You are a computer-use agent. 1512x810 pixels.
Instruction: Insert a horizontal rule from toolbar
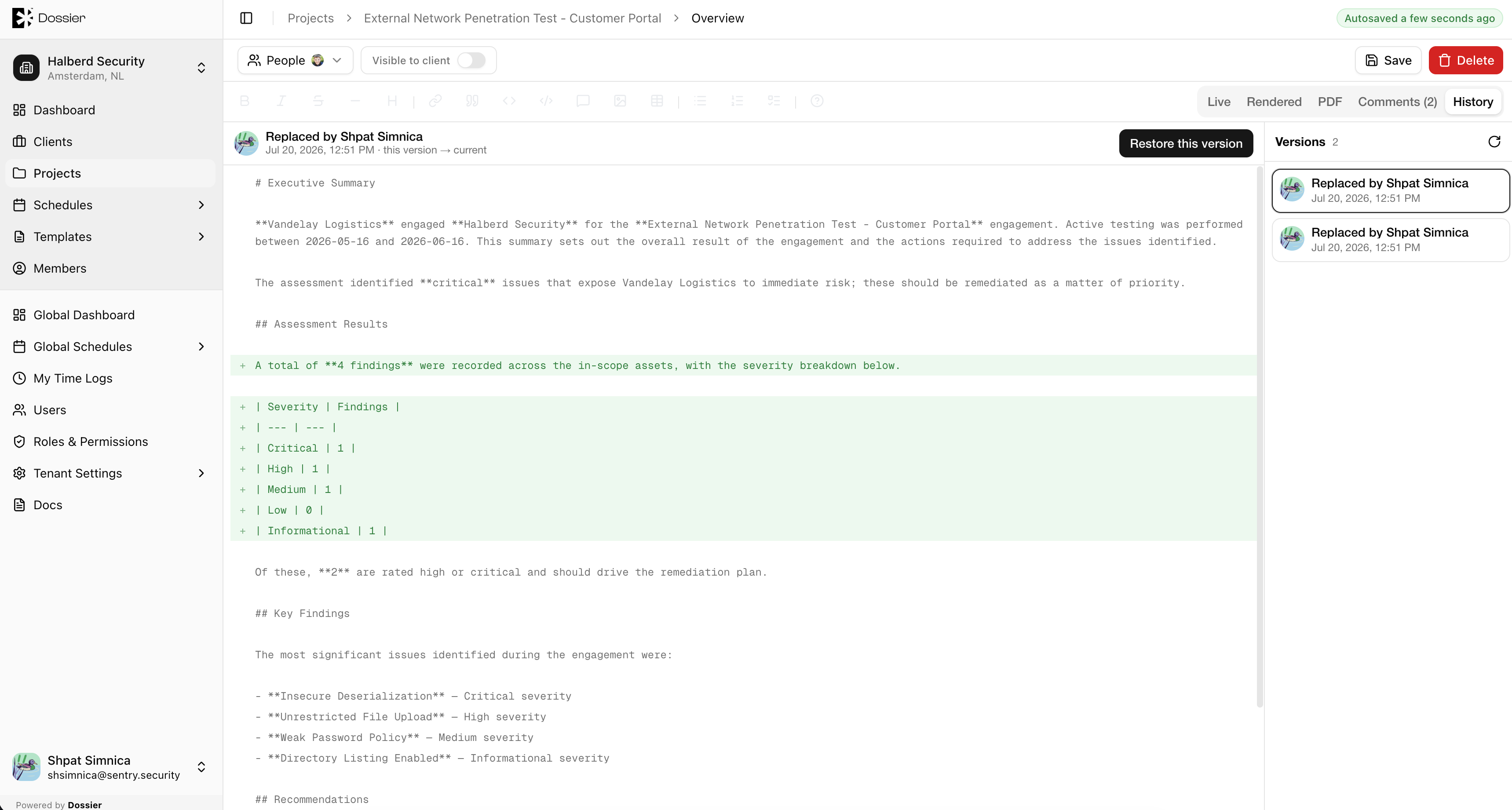click(355, 101)
